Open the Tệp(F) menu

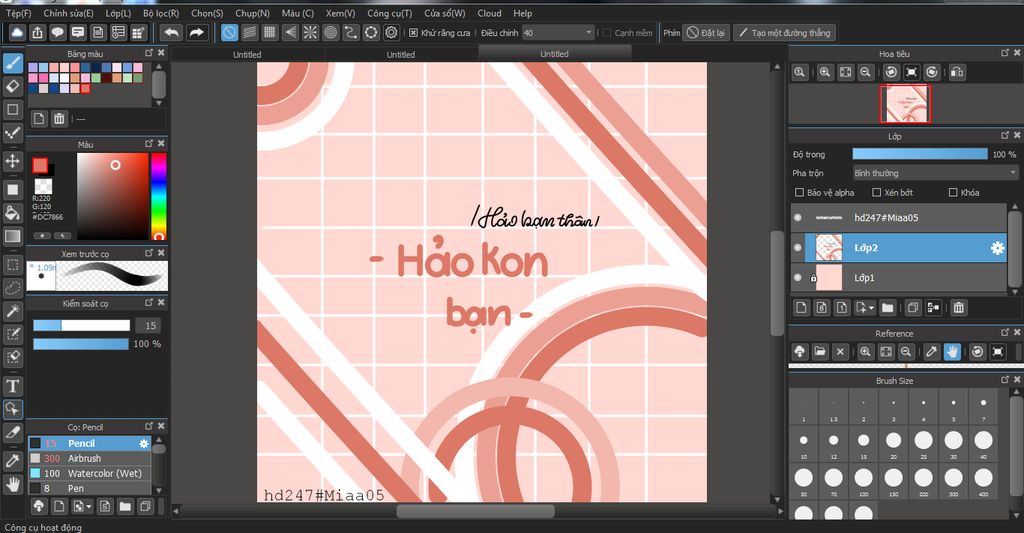coord(19,13)
